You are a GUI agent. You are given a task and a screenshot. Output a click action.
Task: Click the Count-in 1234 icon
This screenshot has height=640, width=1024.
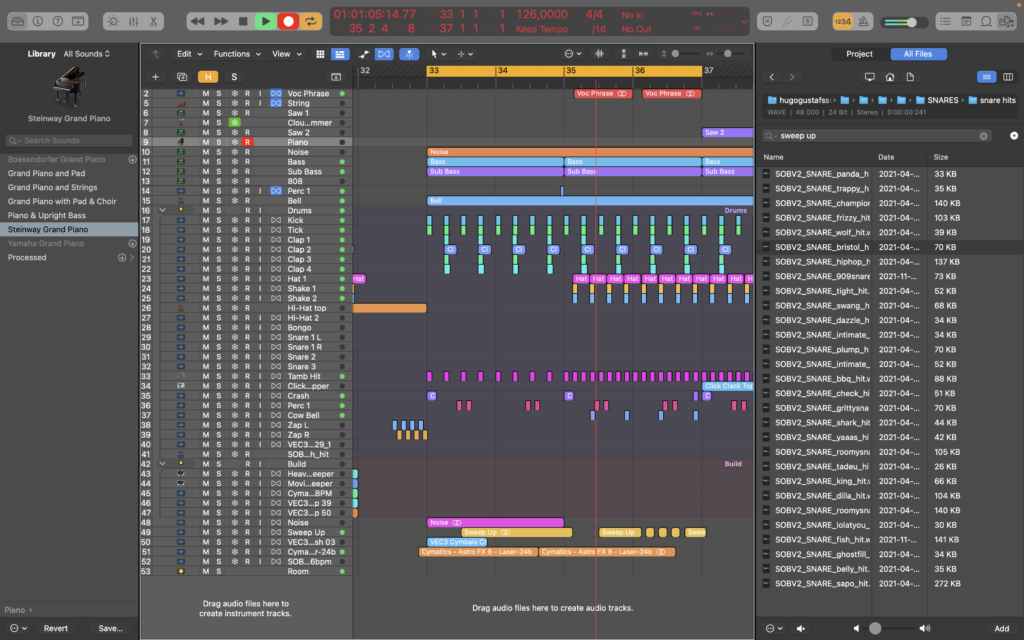[x=843, y=22]
